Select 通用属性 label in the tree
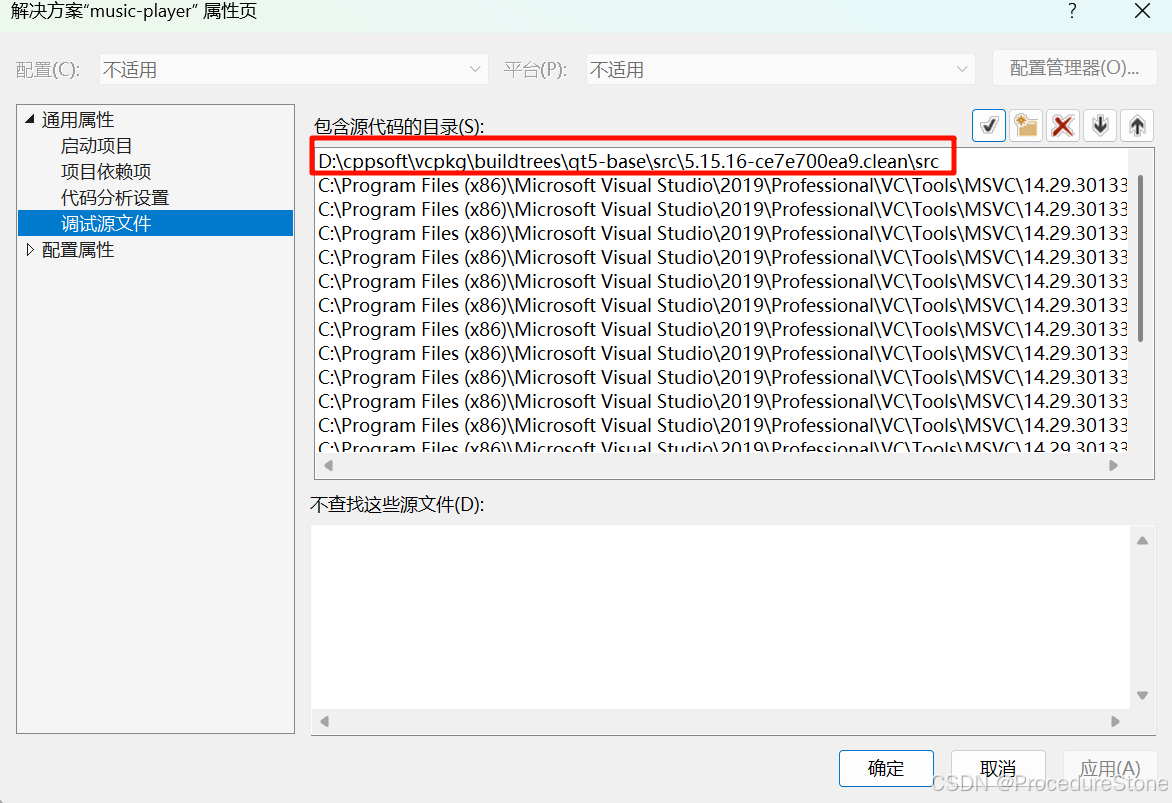The height and width of the screenshot is (803, 1172). pyautogui.click(x=78, y=120)
